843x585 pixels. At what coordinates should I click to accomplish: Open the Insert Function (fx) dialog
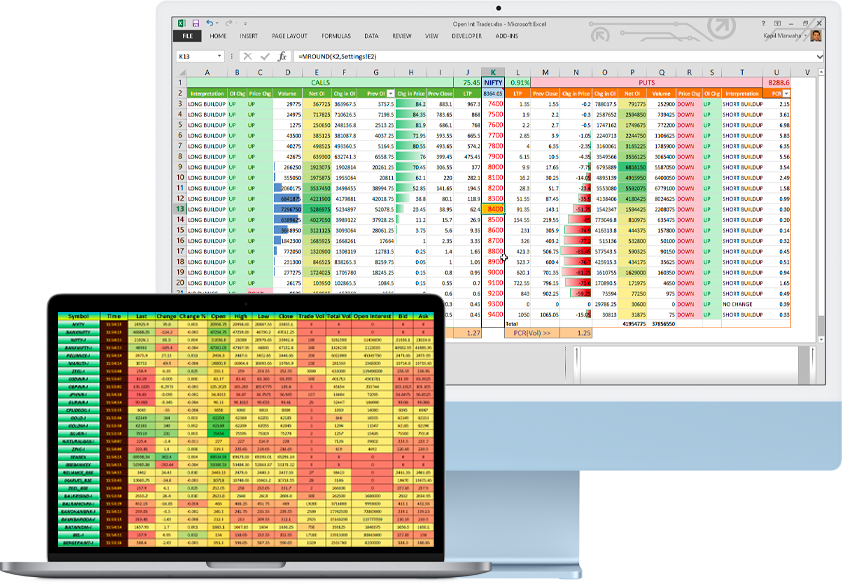click(x=282, y=55)
